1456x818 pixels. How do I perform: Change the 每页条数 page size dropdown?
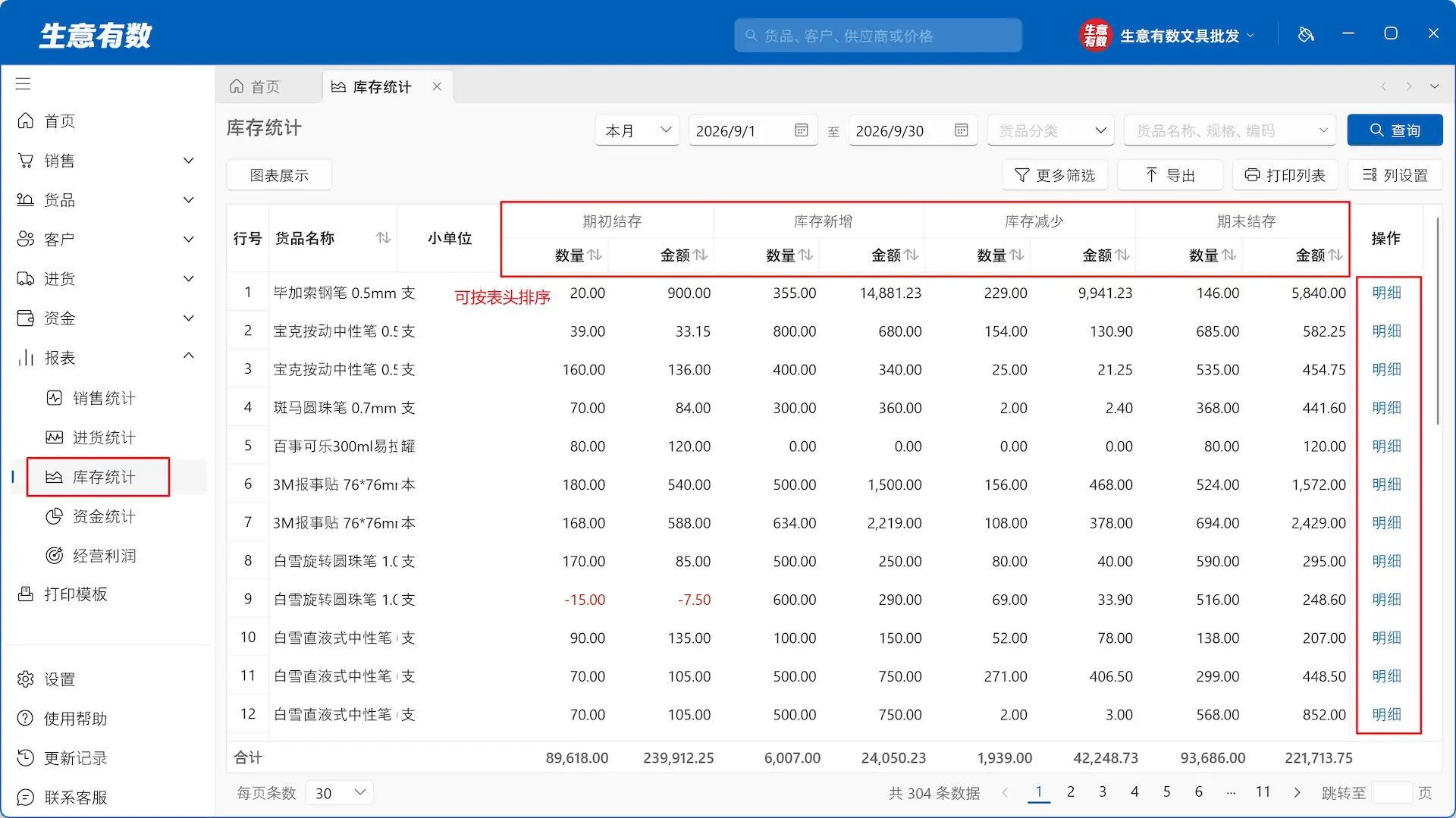tap(340, 793)
